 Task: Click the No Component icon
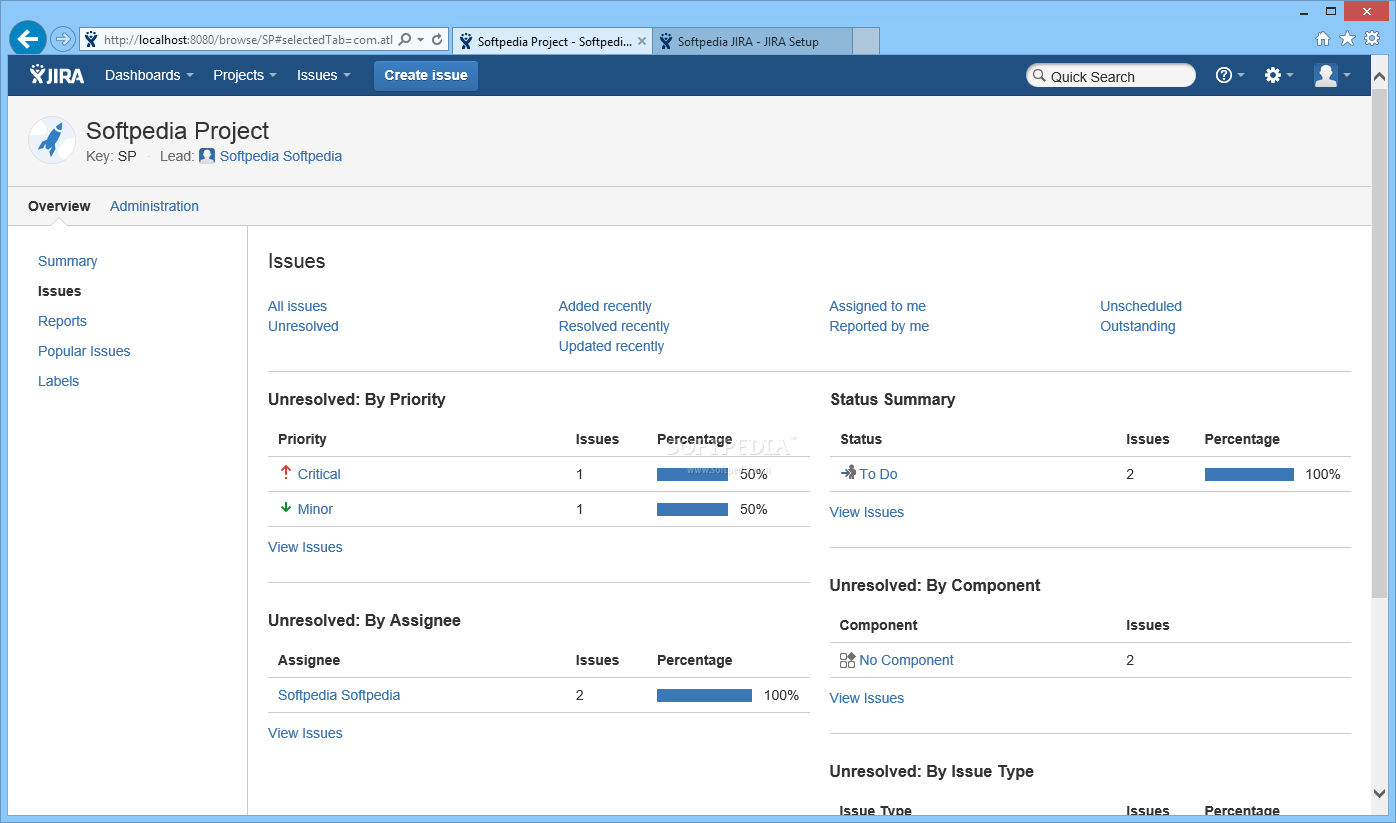[x=847, y=660]
